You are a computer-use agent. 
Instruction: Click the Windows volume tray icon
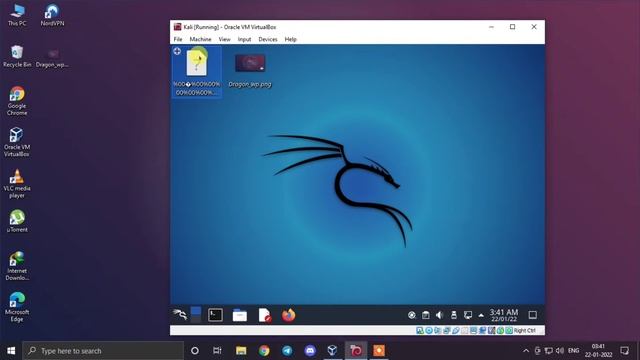[560, 351]
